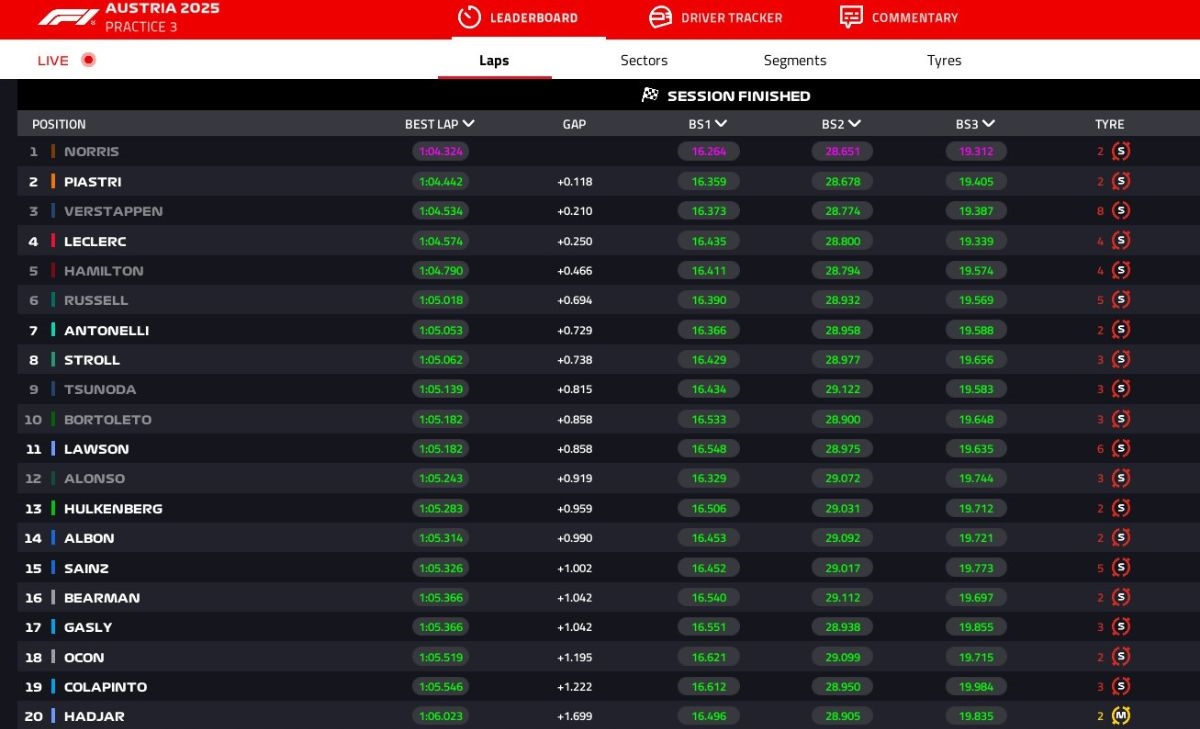The height and width of the screenshot is (729, 1200).
Task: Toggle the BS3 column sort chevron
Action: tap(989, 124)
